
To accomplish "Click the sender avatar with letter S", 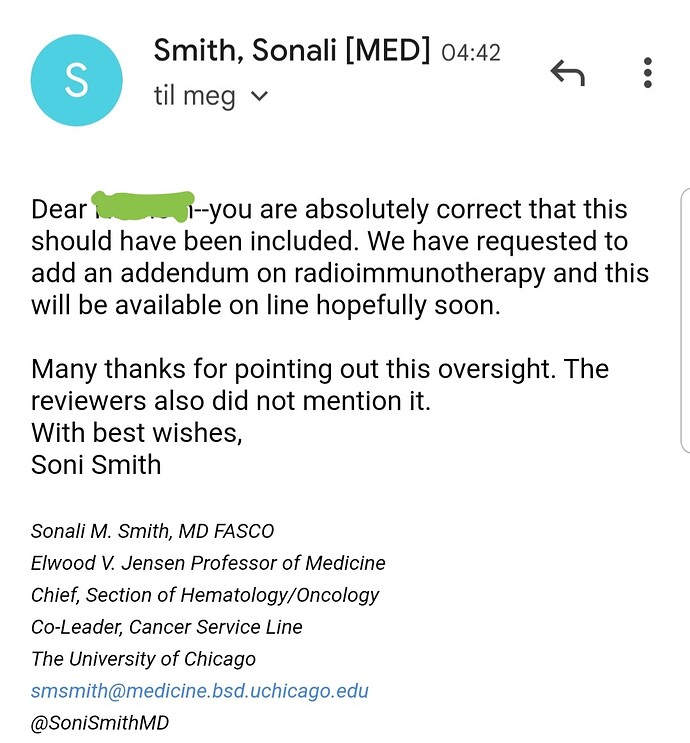I will click(x=76, y=80).
